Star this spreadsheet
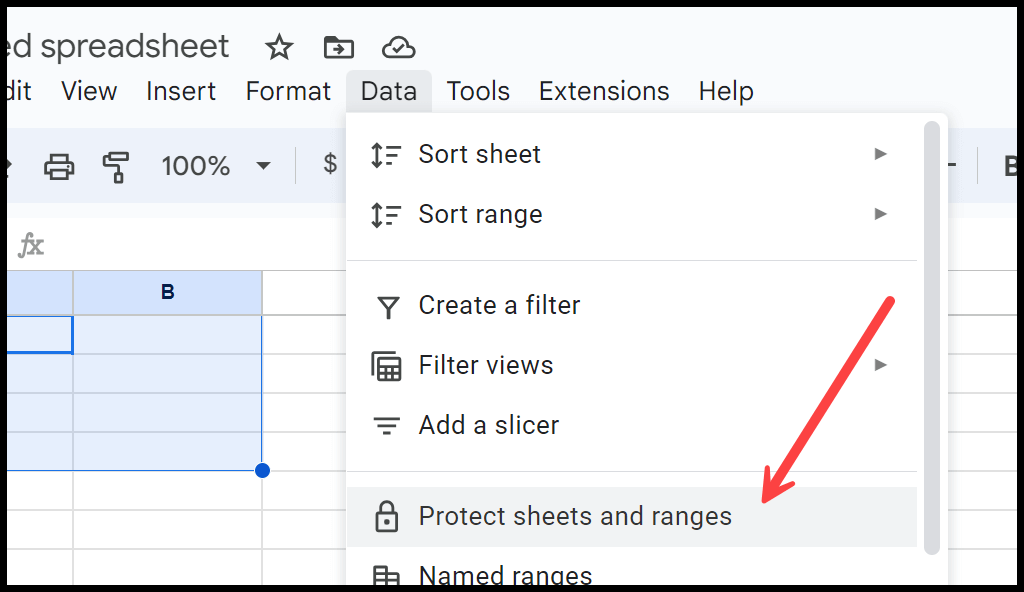Screen dimensions: 1024x592 pyautogui.click(x=279, y=48)
